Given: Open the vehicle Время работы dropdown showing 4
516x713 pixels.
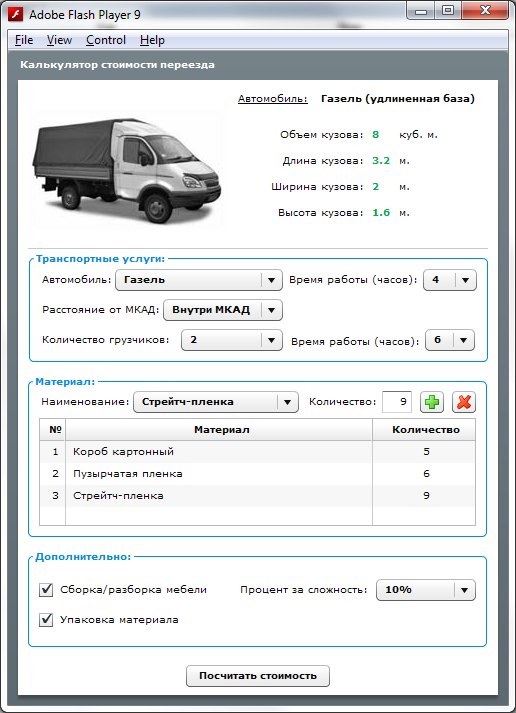Looking at the screenshot, I should click(450, 280).
